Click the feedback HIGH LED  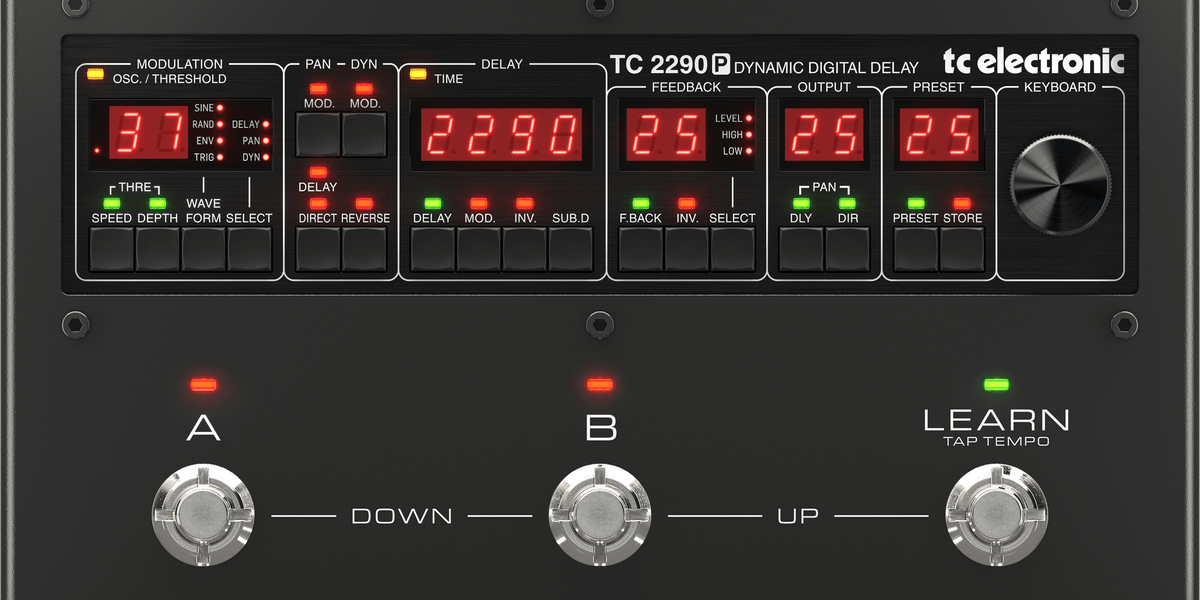749,135
